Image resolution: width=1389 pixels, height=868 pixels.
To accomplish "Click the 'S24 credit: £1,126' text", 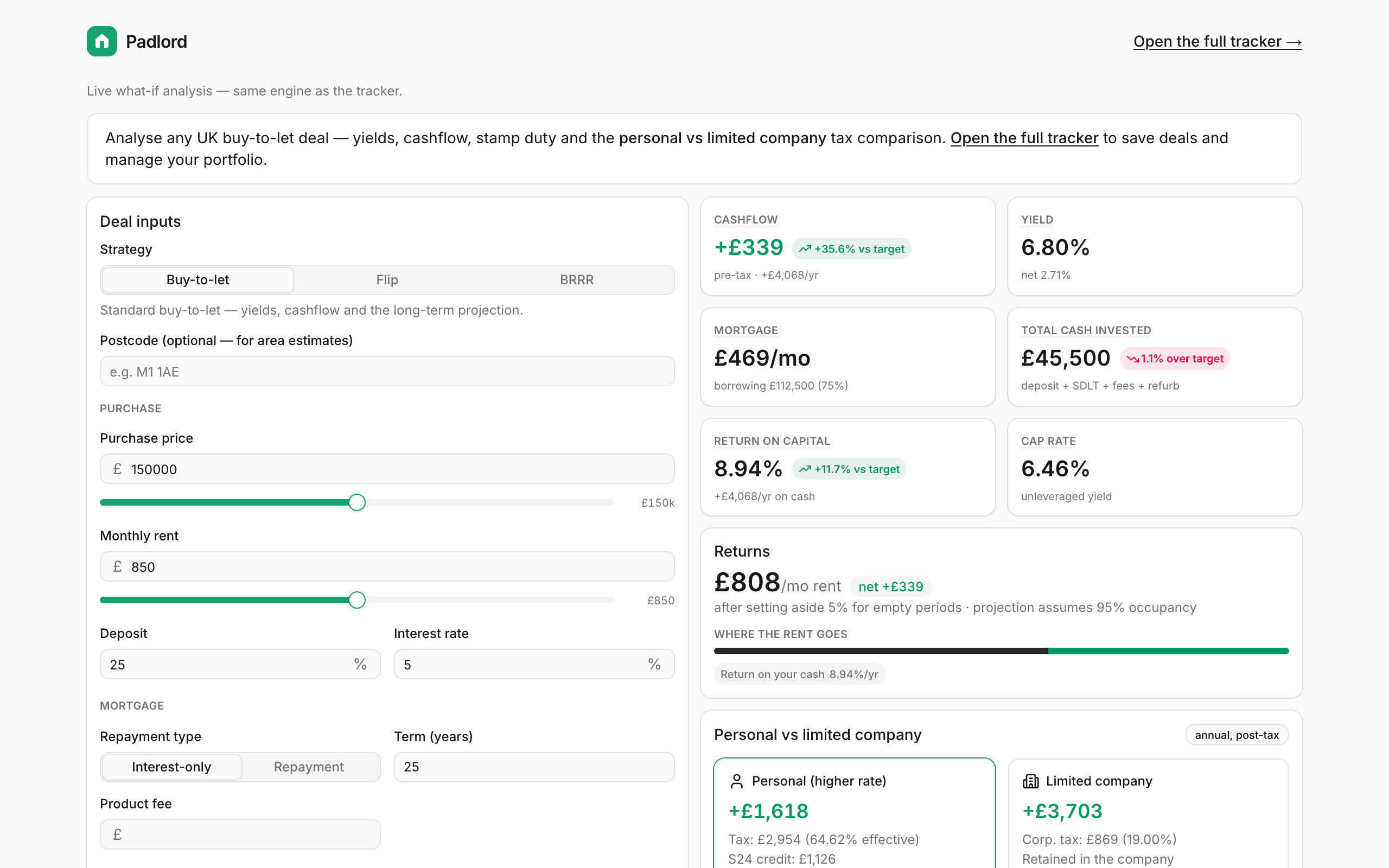I will 782,859.
